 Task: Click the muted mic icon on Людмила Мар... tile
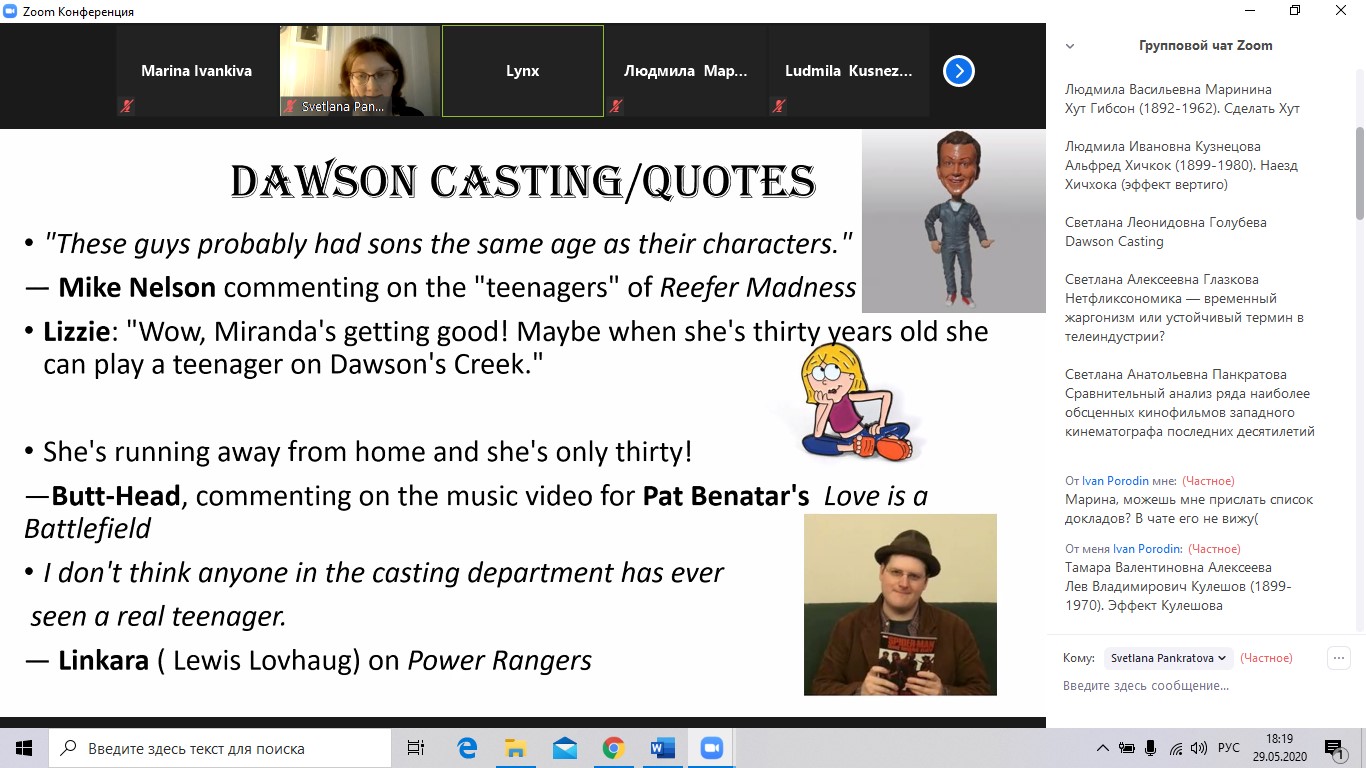pyautogui.click(x=616, y=105)
